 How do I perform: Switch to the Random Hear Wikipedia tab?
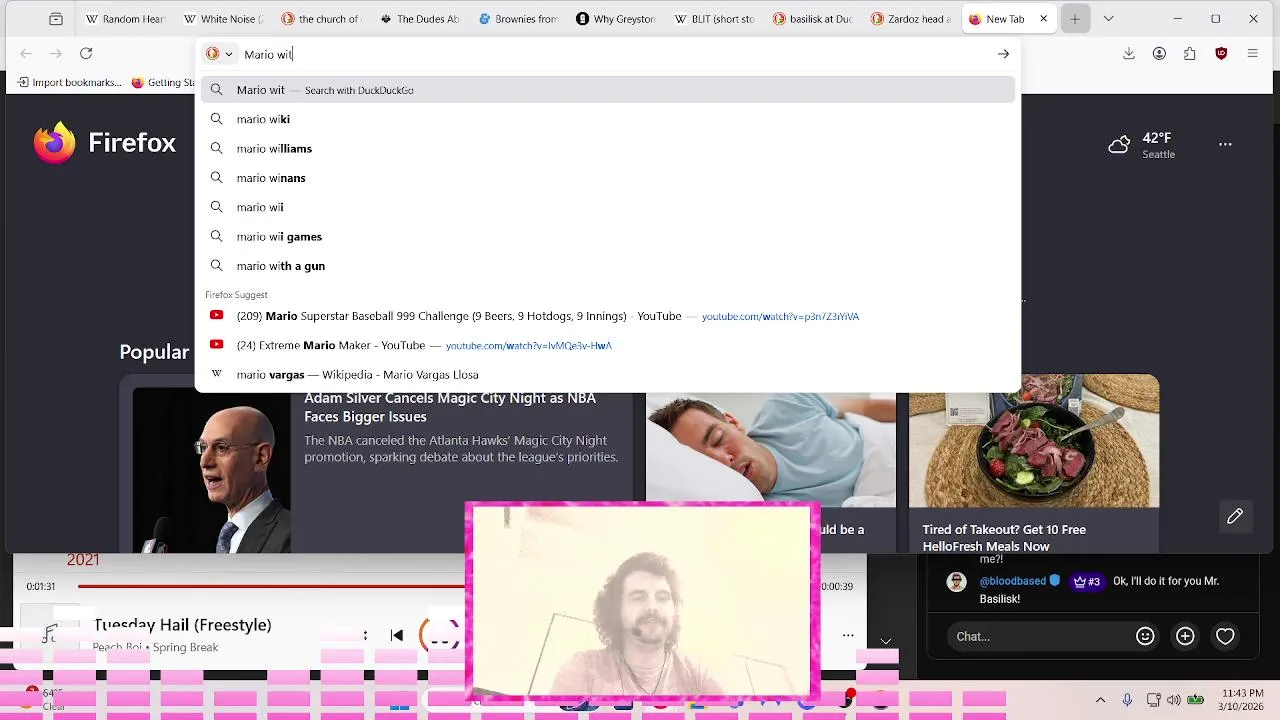pos(125,19)
